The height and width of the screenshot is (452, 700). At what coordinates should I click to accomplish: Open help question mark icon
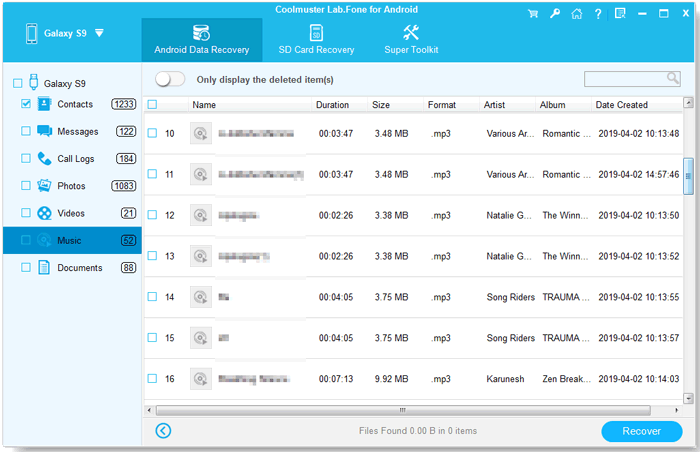pos(598,14)
